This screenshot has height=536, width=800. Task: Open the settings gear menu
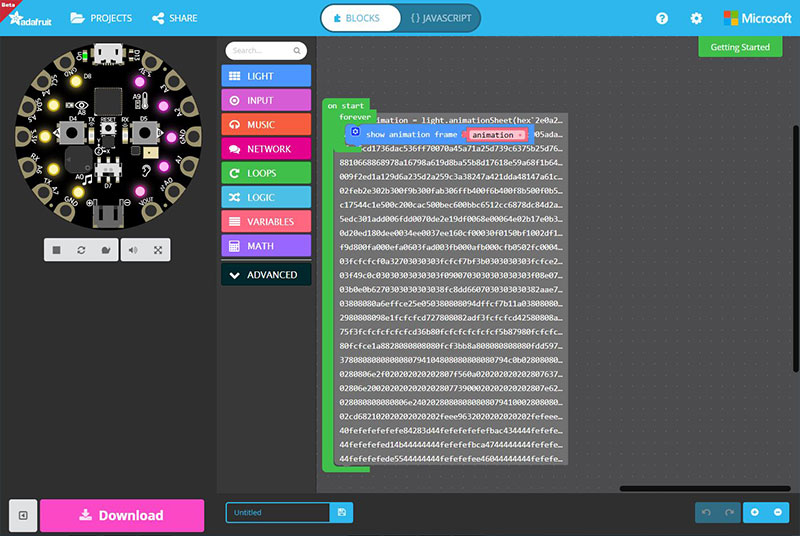(696, 18)
